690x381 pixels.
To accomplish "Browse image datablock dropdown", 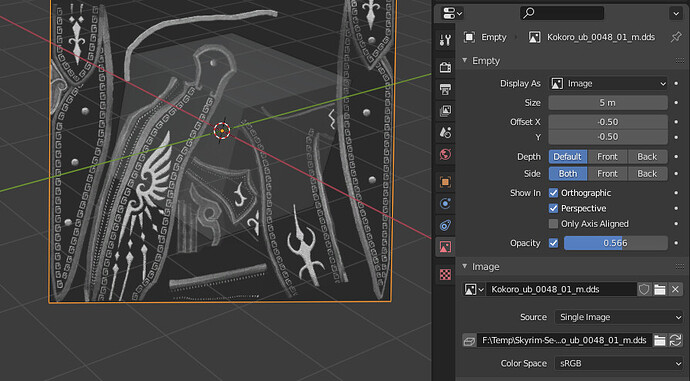I will pyautogui.click(x=474, y=289).
